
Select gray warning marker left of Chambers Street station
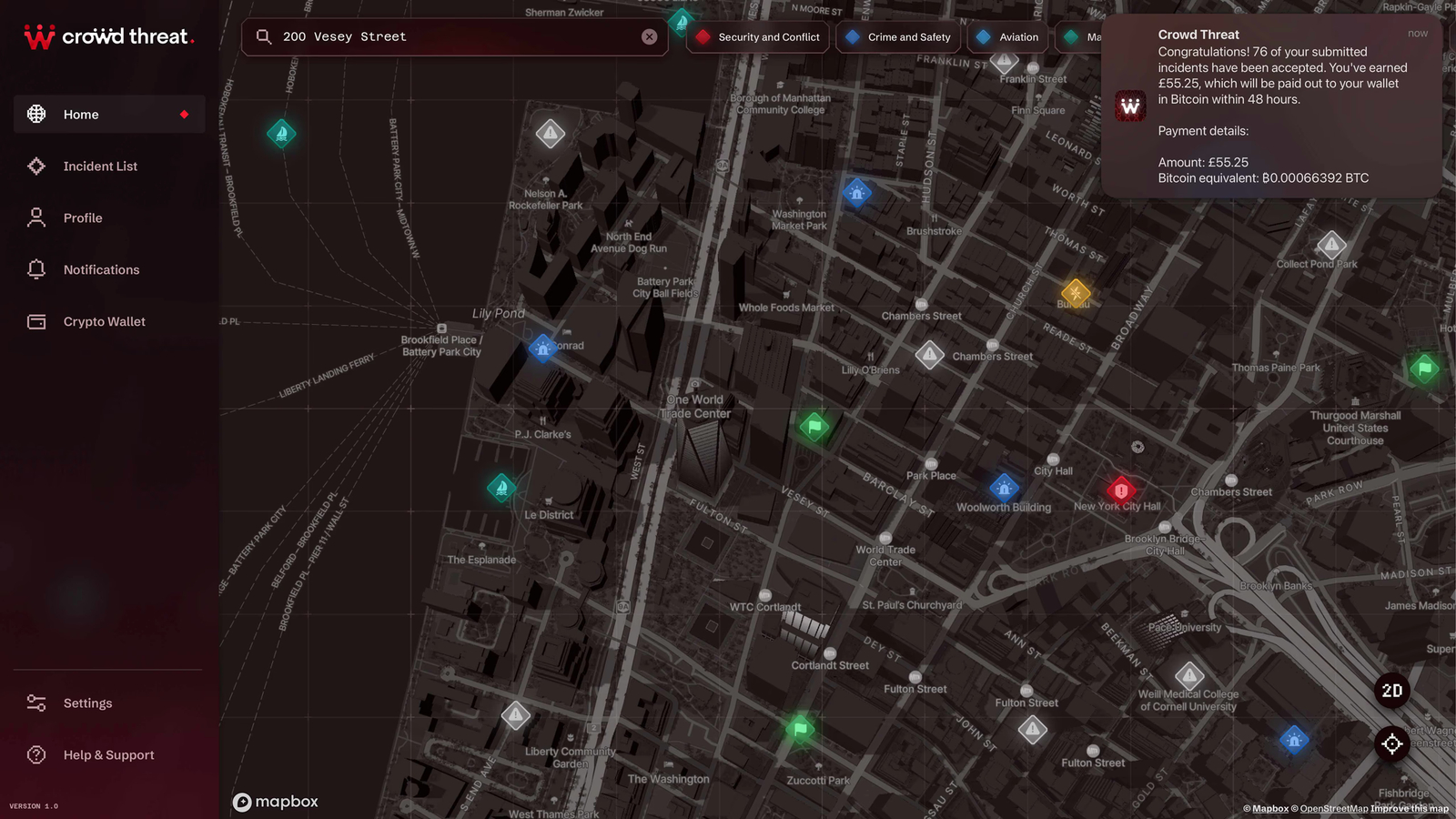929,355
